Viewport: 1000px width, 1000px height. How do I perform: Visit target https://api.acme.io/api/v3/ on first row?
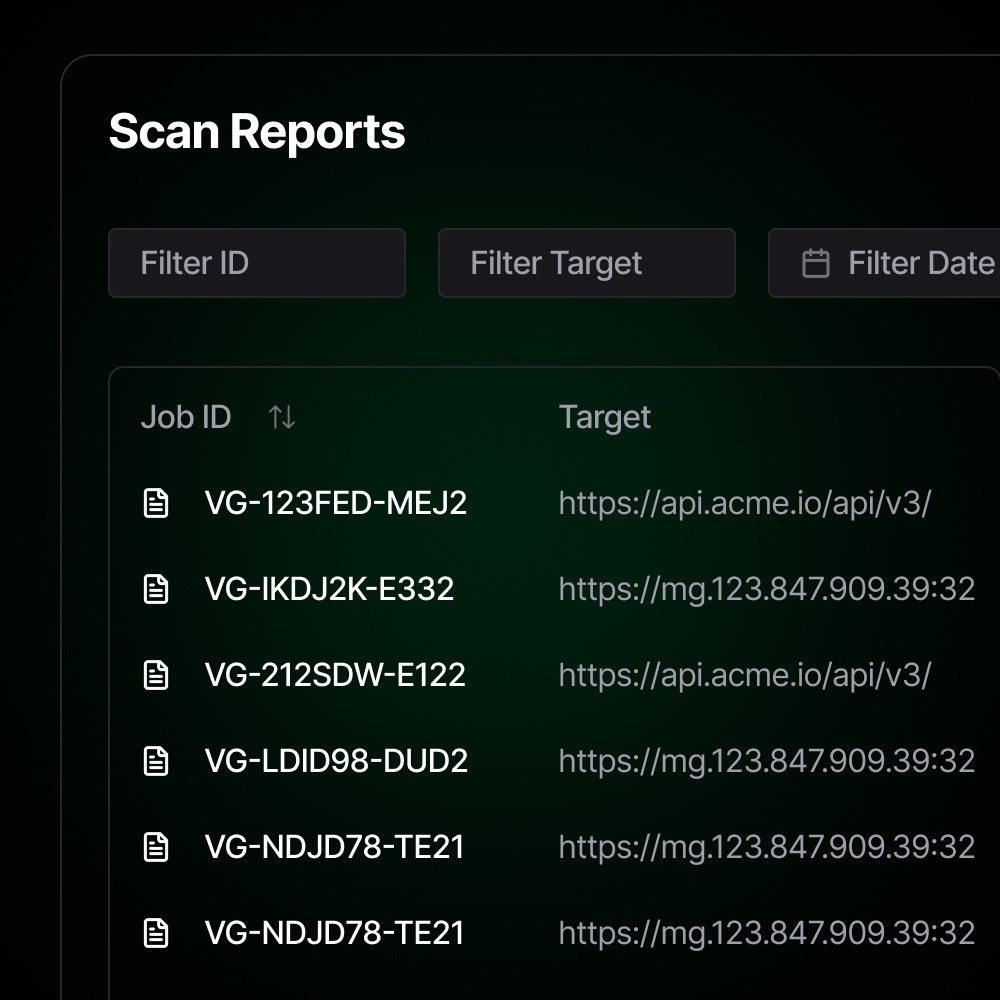click(744, 503)
